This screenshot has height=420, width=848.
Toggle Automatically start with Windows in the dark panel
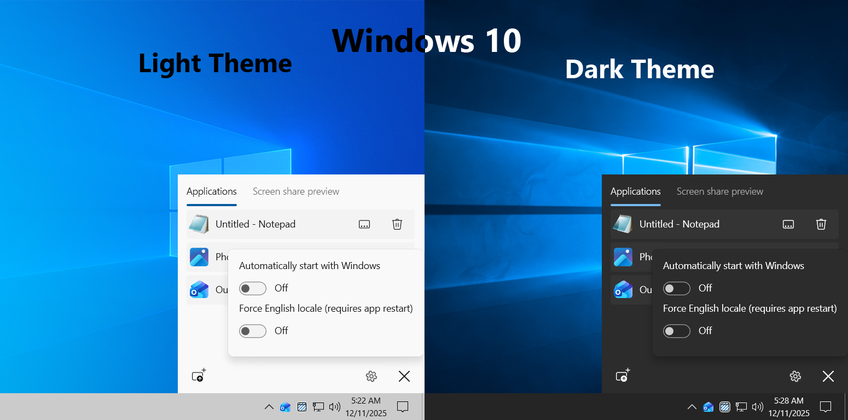677,288
